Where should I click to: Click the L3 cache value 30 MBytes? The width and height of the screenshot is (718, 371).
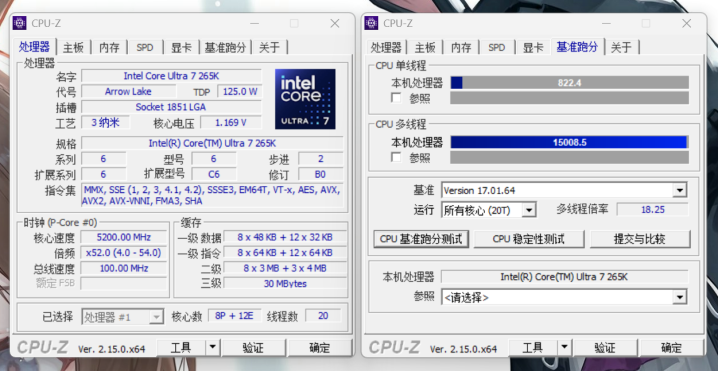285,284
